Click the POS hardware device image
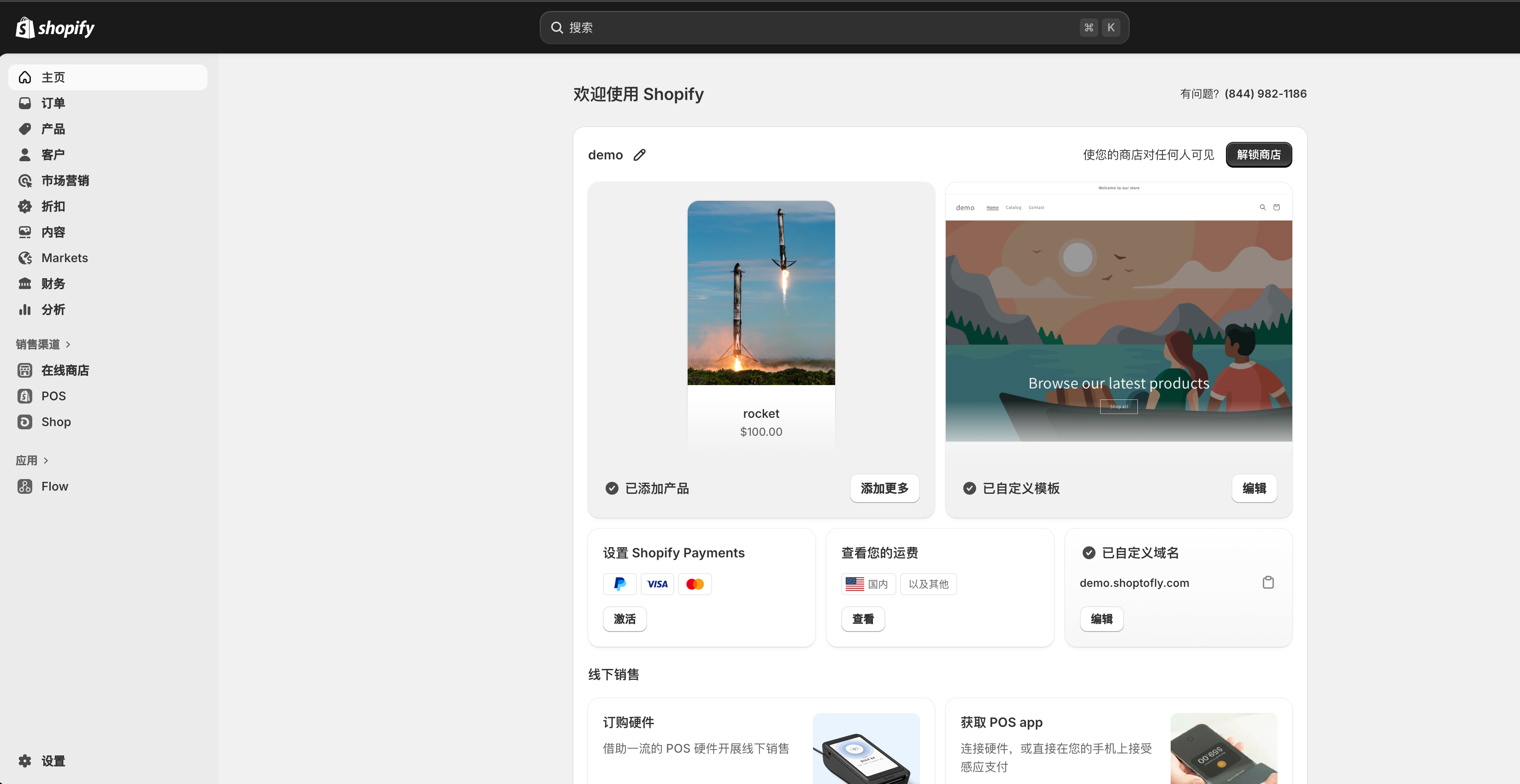 (x=866, y=749)
